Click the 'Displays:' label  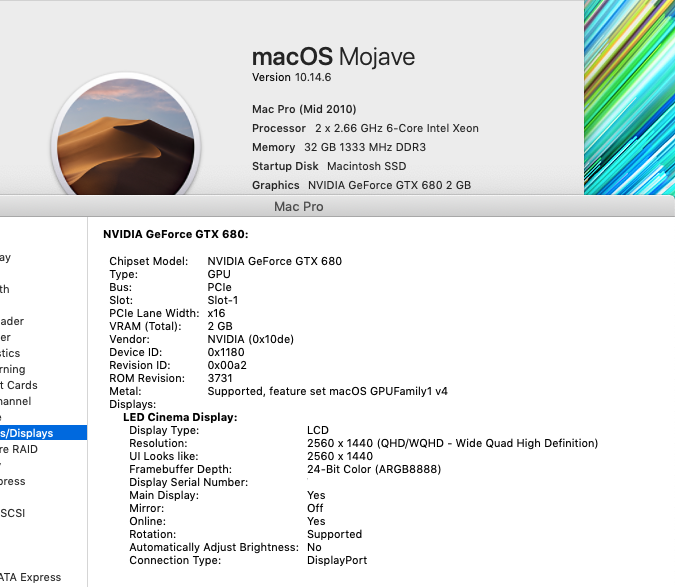133,404
